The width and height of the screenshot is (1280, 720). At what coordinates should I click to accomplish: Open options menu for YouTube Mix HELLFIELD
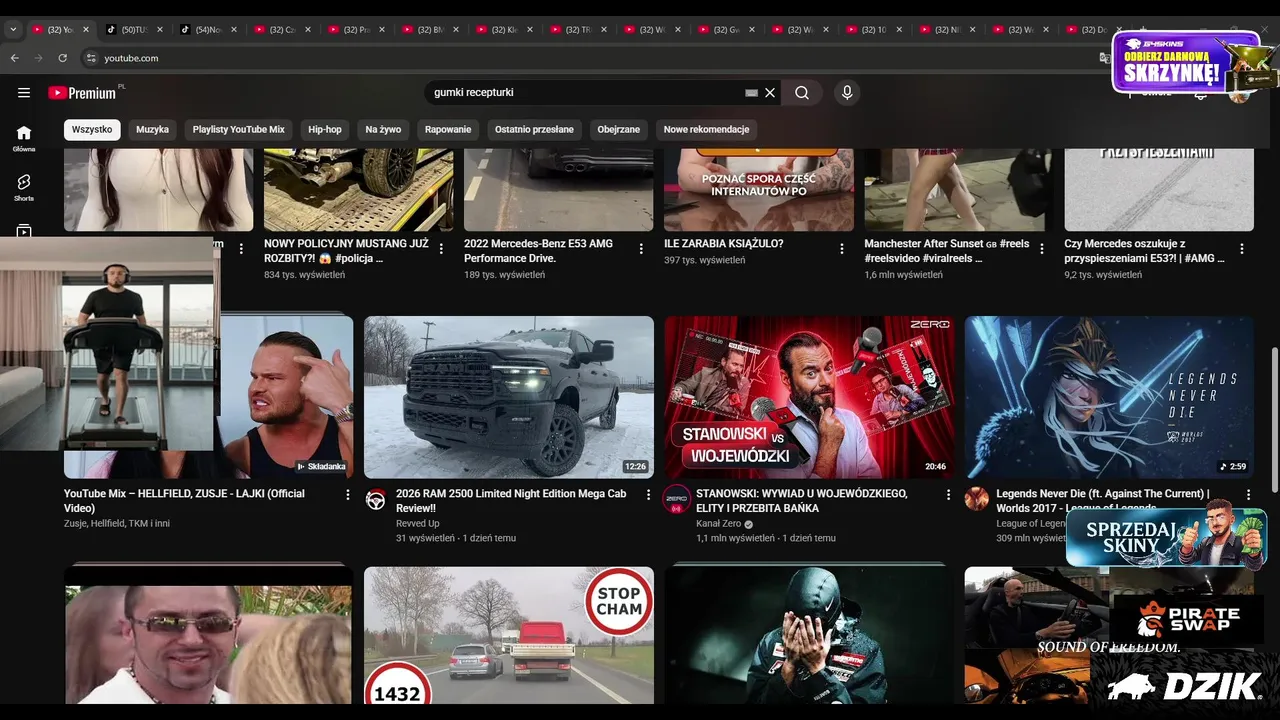tap(348, 495)
